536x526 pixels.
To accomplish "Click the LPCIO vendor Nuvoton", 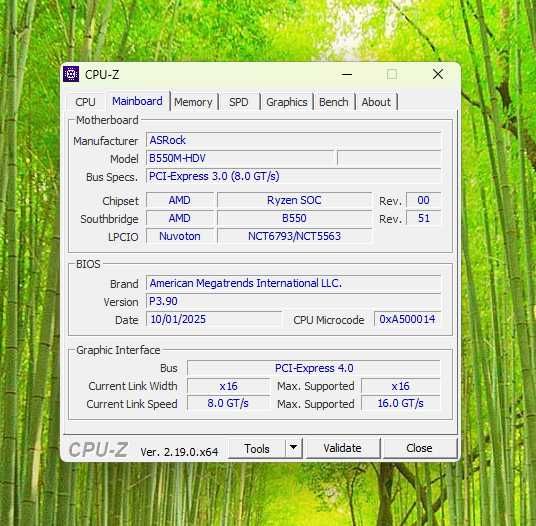I will point(180,237).
